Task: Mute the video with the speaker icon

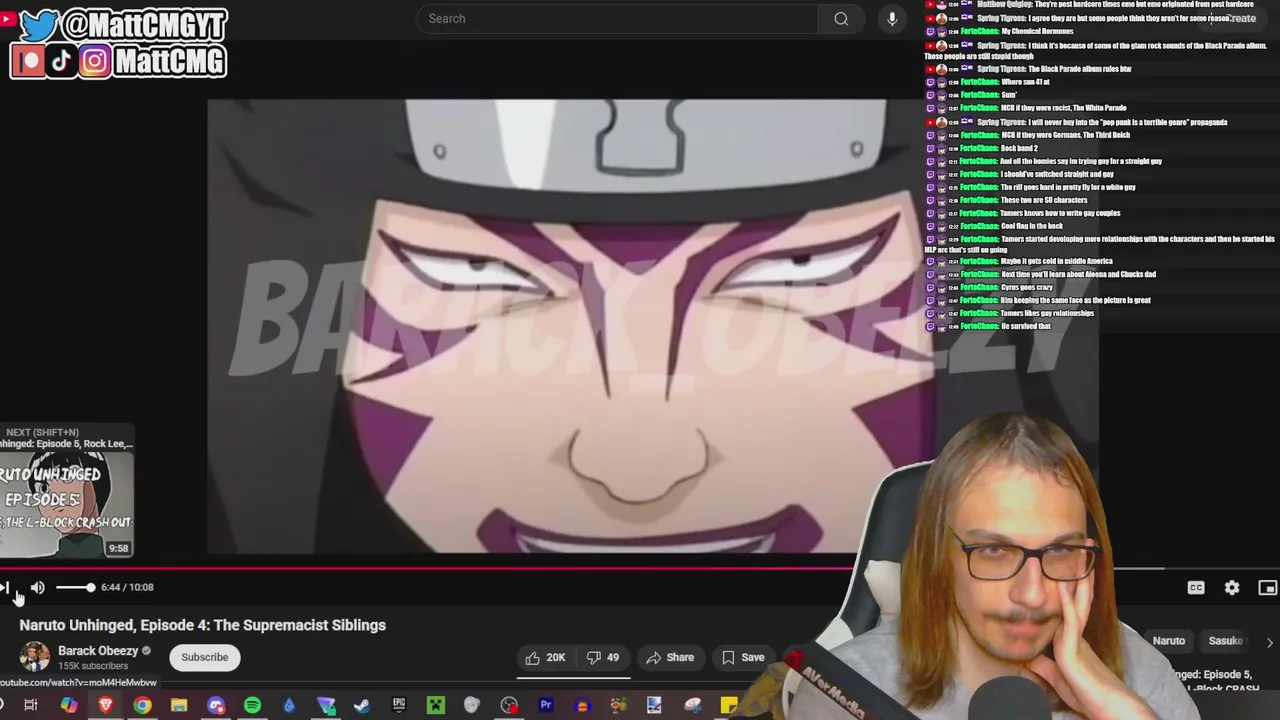Action: pos(38,588)
